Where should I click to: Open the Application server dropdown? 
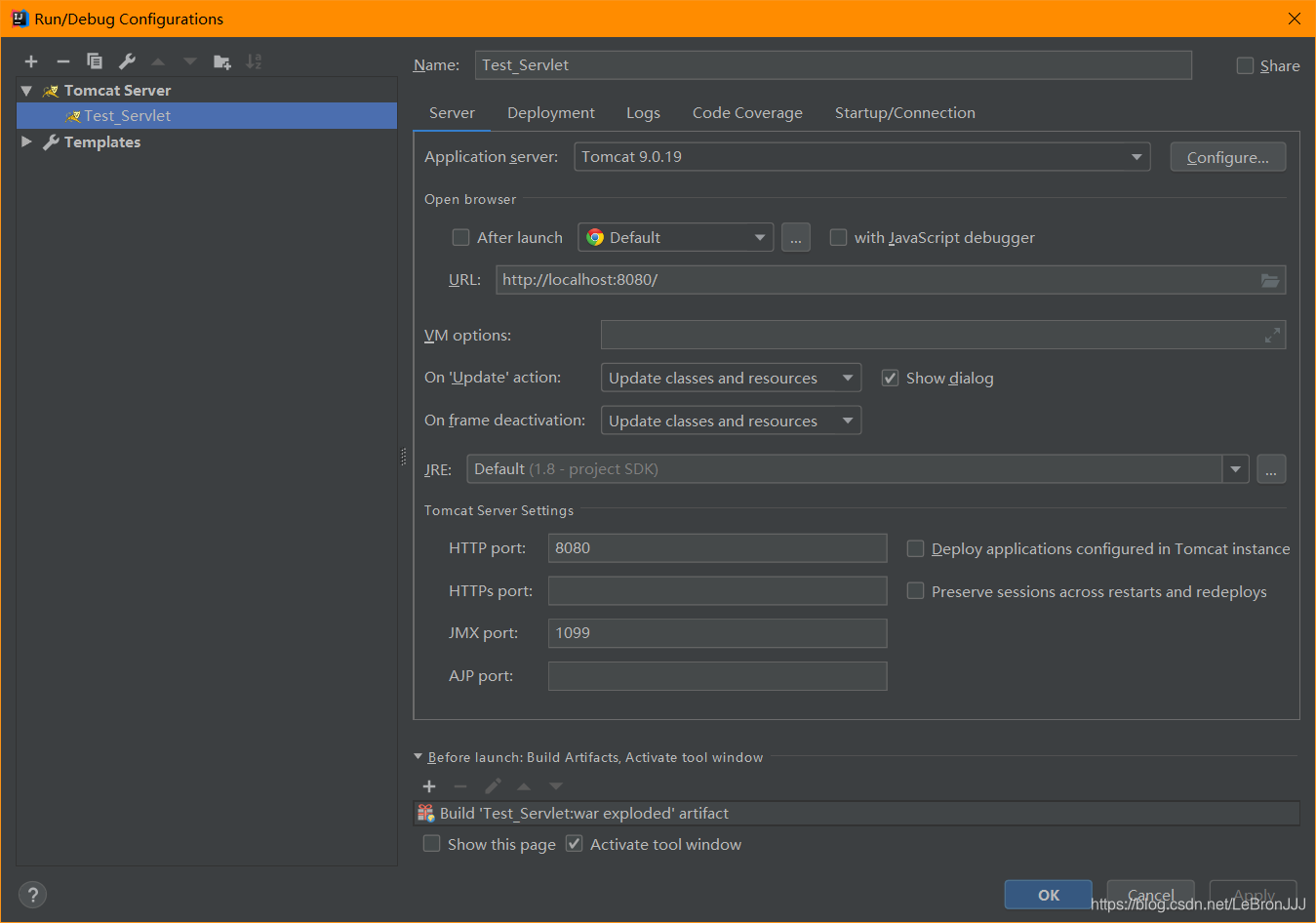[862, 157]
